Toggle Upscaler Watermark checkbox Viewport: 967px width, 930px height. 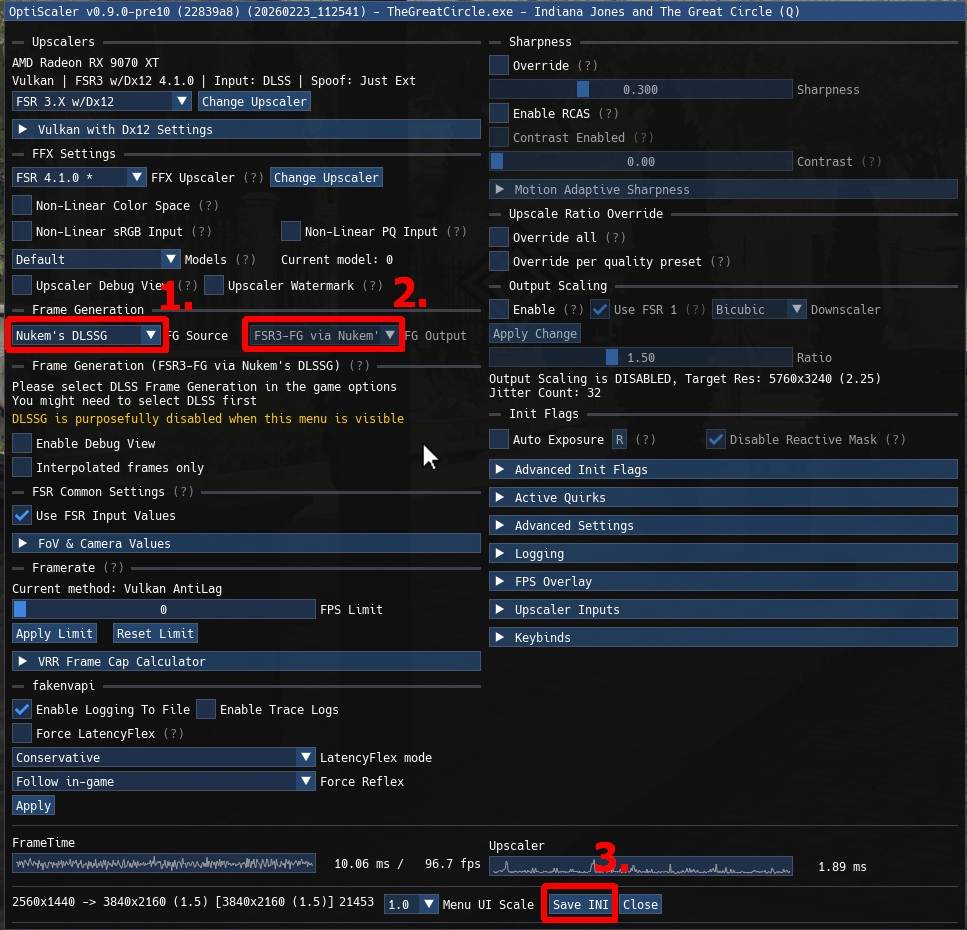[x=214, y=286]
